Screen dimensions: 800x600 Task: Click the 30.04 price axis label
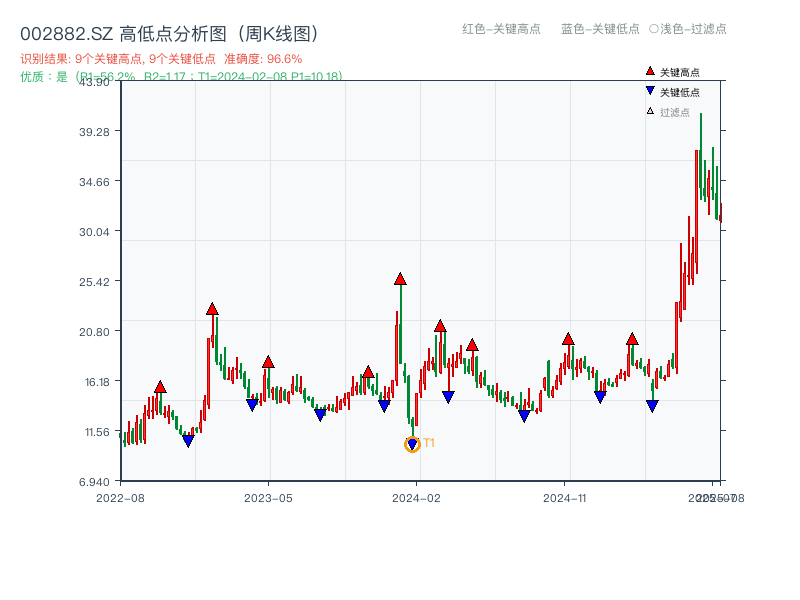(x=94, y=232)
